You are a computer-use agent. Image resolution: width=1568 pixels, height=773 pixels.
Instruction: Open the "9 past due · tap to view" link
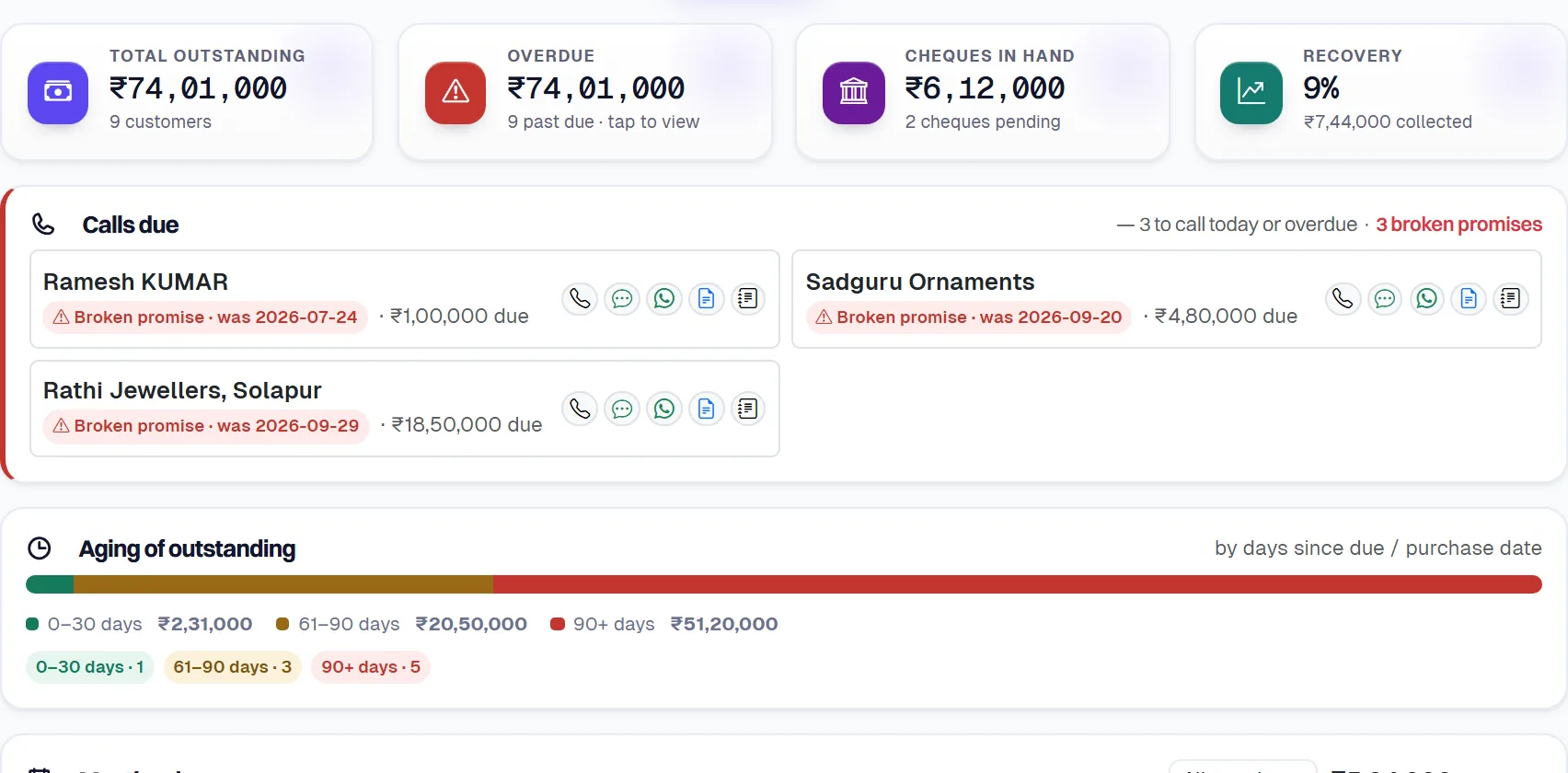604,121
